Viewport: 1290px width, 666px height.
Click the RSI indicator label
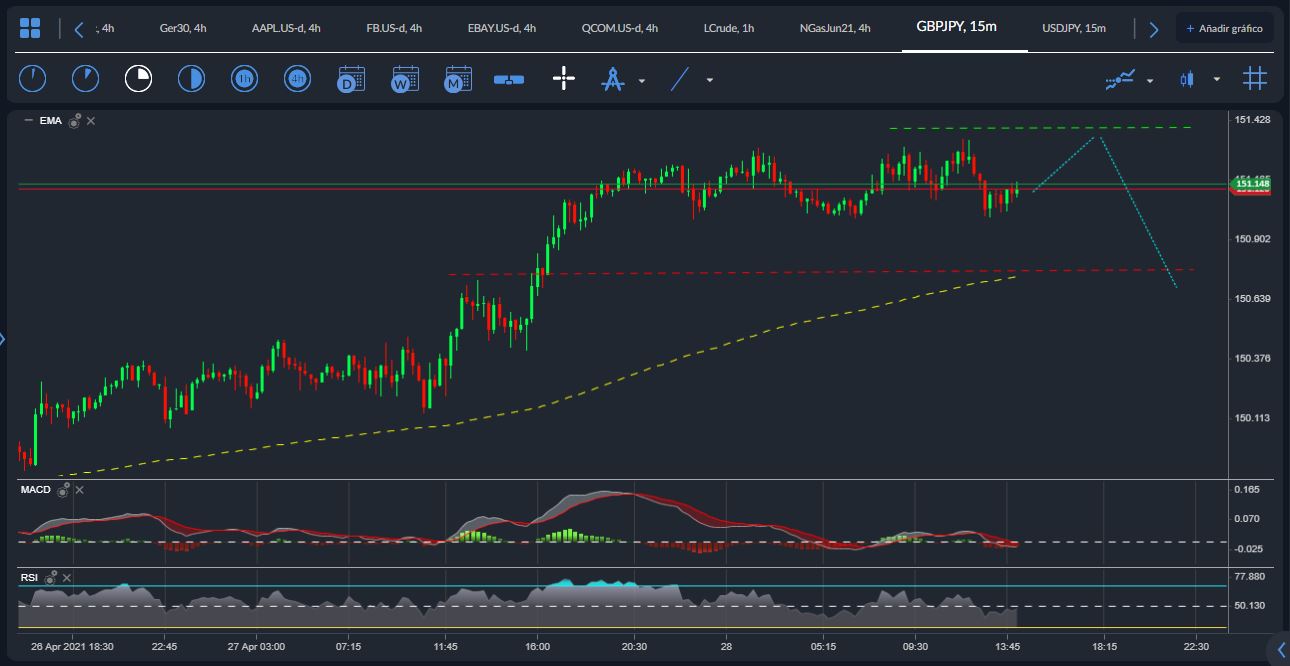click(x=29, y=578)
